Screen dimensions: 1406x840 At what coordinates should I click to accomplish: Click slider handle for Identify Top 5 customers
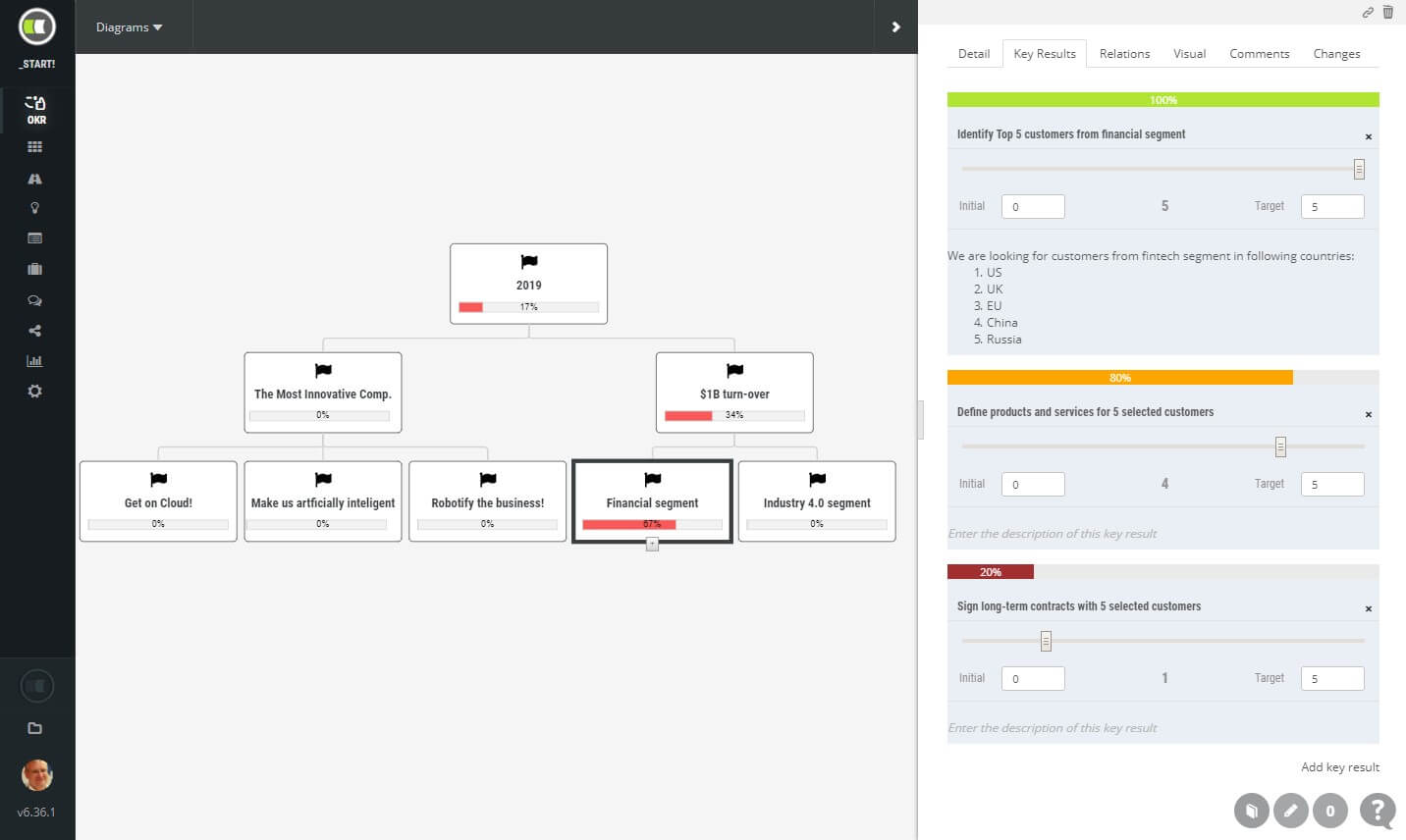(x=1359, y=170)
